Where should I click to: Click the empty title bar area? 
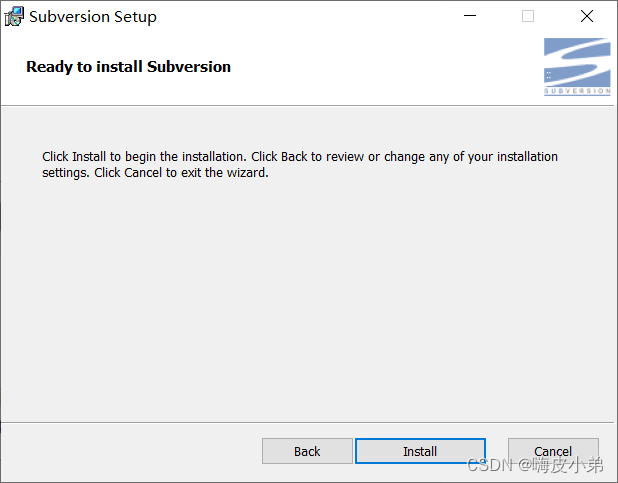300,17
